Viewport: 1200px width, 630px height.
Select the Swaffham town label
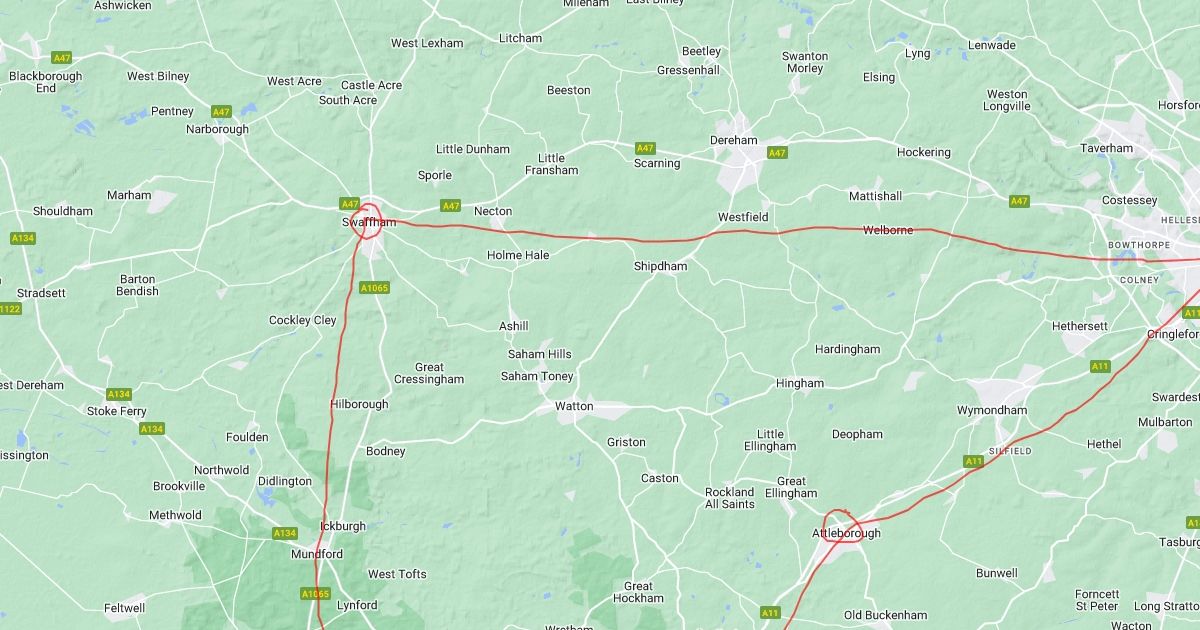pos(368,223)
